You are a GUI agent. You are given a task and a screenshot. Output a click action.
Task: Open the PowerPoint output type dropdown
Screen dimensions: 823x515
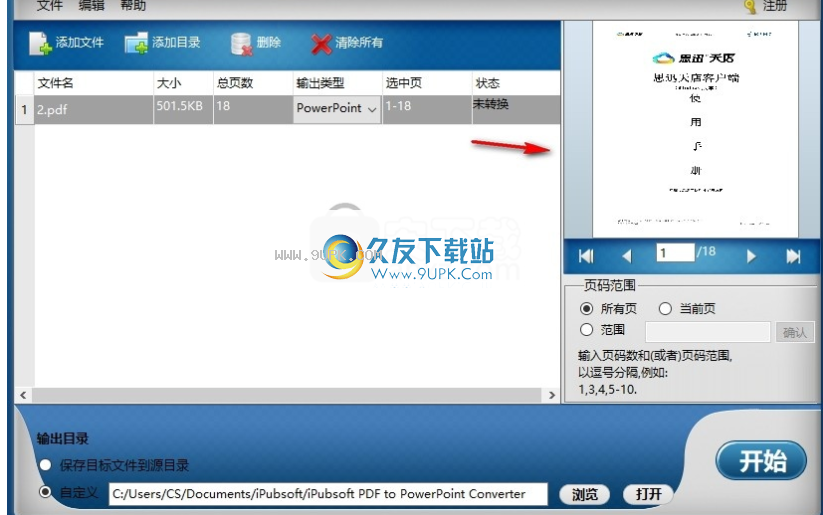[x=336, y=109]
